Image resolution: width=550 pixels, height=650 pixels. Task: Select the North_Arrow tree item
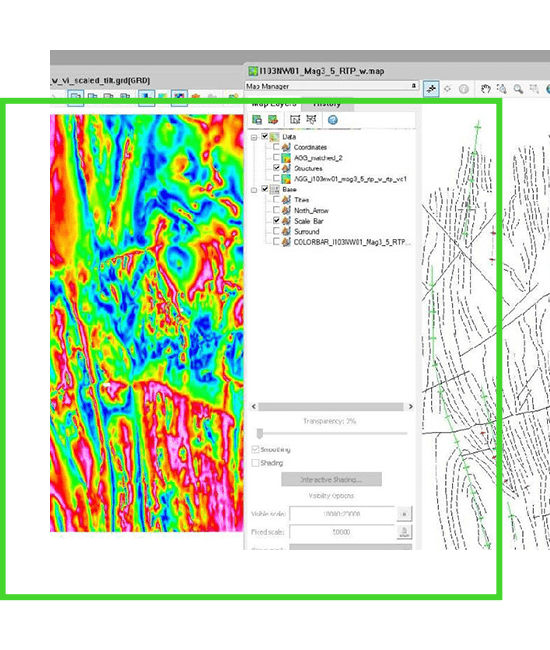[x=311, y=211]
